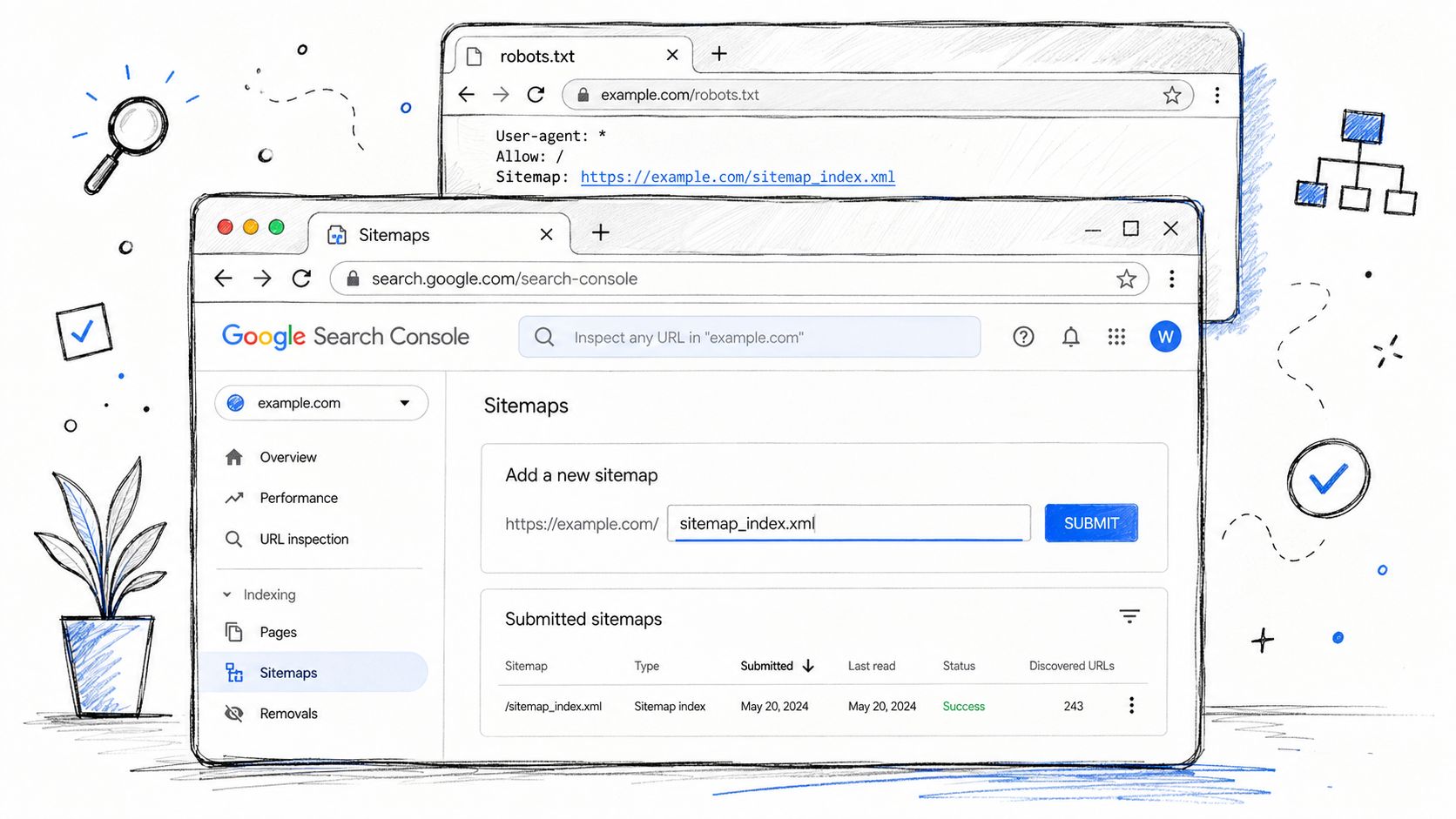Reload the Search Console page
This screenshot has width=1456, height=819.
[301, 279]
